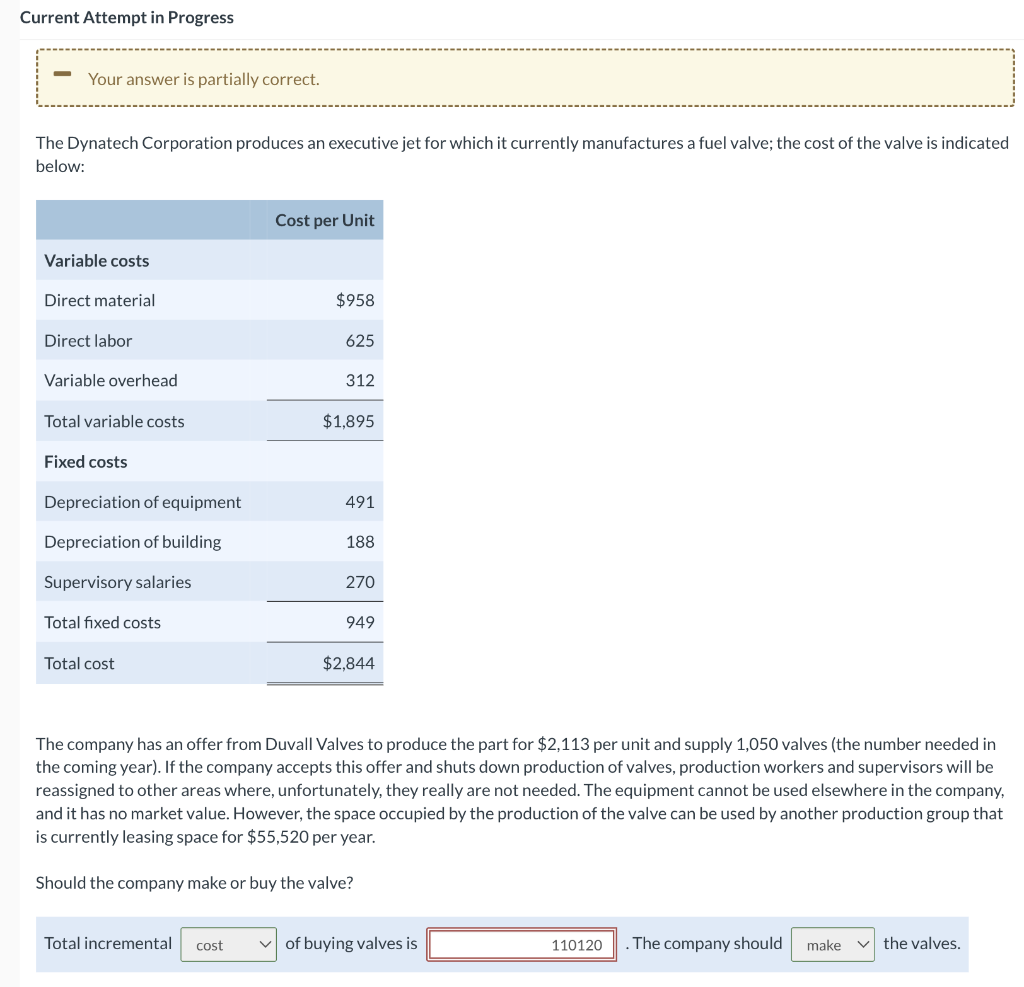This screenshot has width=1024, height=987.
Task: Click the 'Cost per Unit' column header
Action: click(x=325, y=220)
